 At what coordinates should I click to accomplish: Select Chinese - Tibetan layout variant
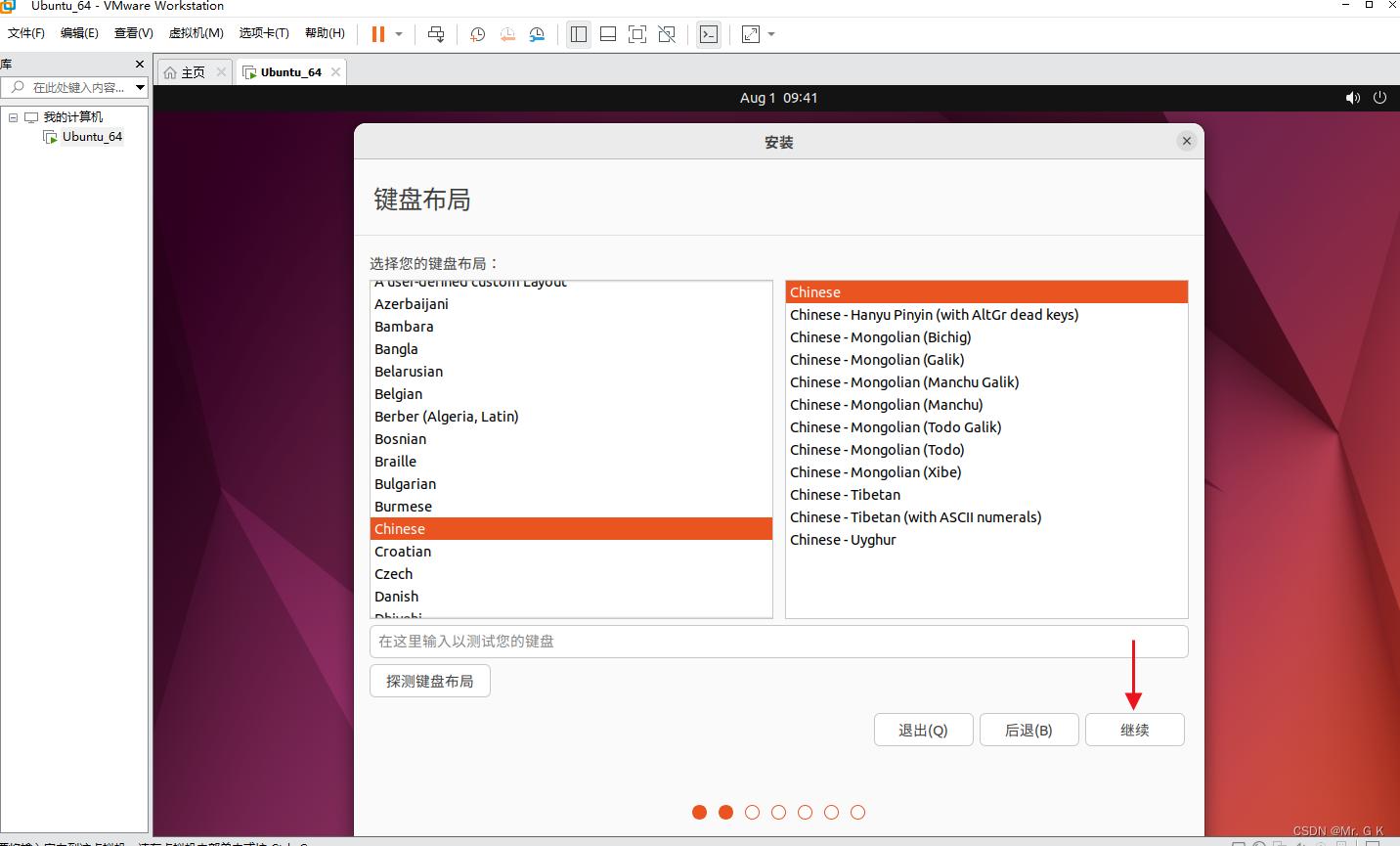tap(845, 495)
